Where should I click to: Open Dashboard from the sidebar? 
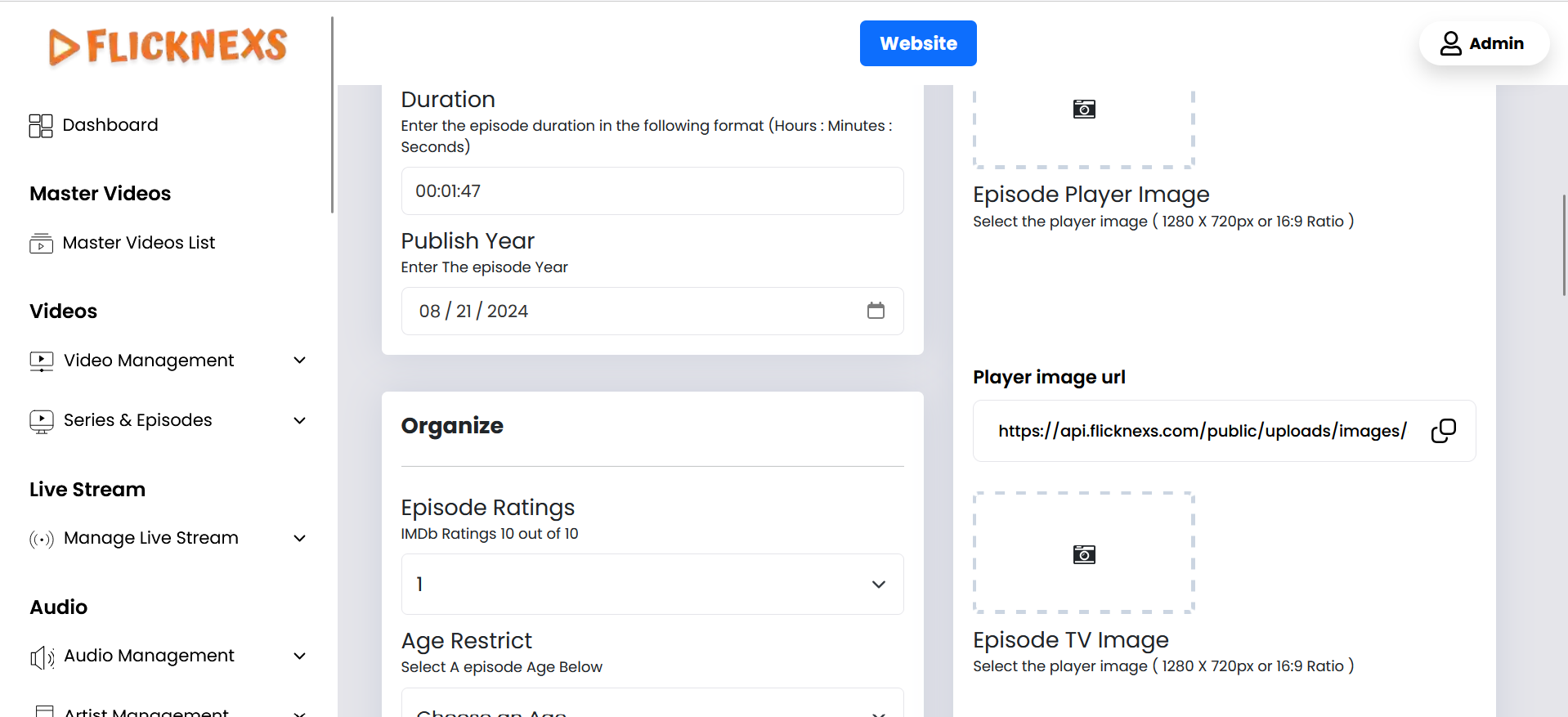(x=110, y=125)
